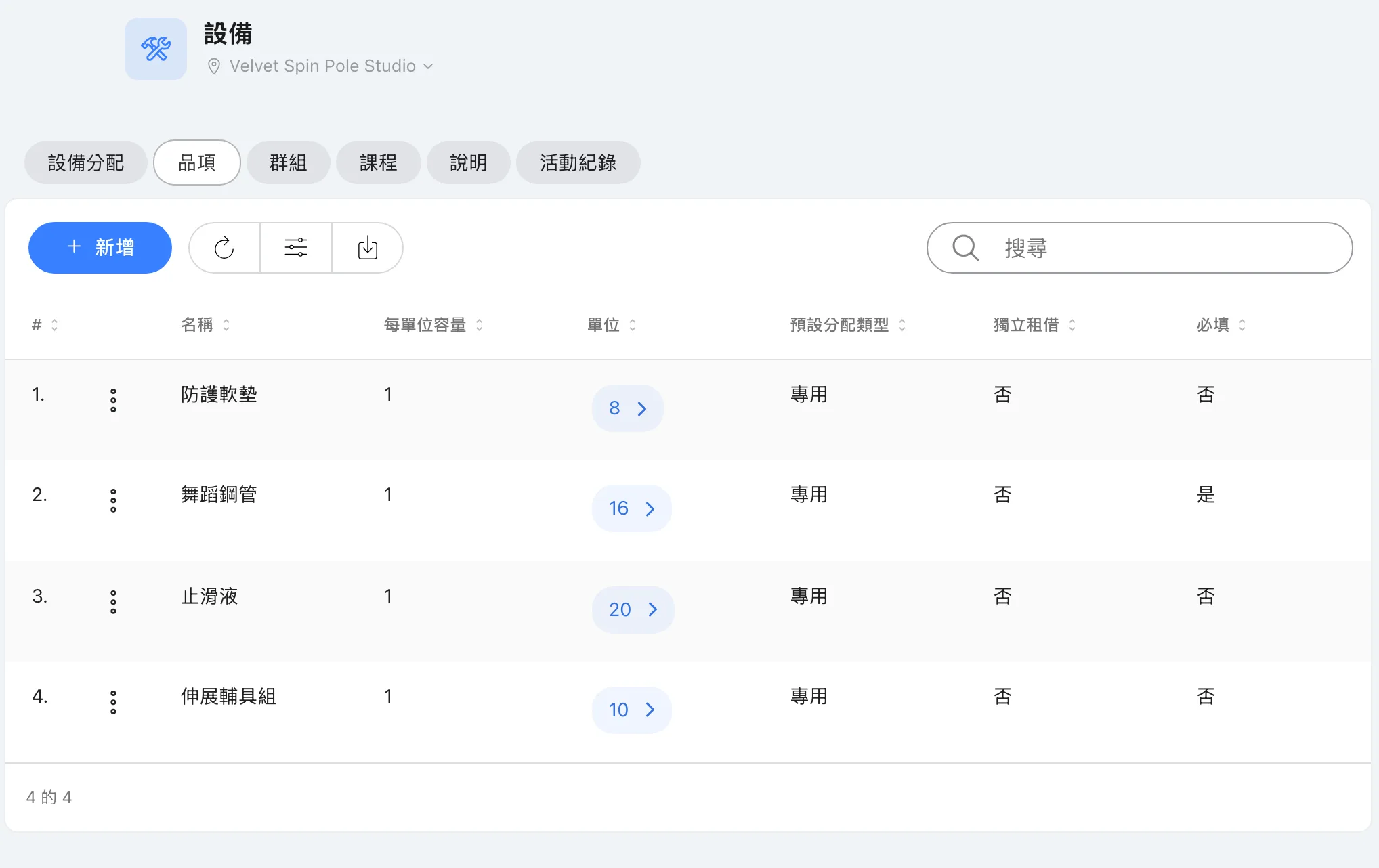The height and width of the screenshot is (868, 1379).
Task: Click the 4 的 4 record count
Action: (49, 798)
